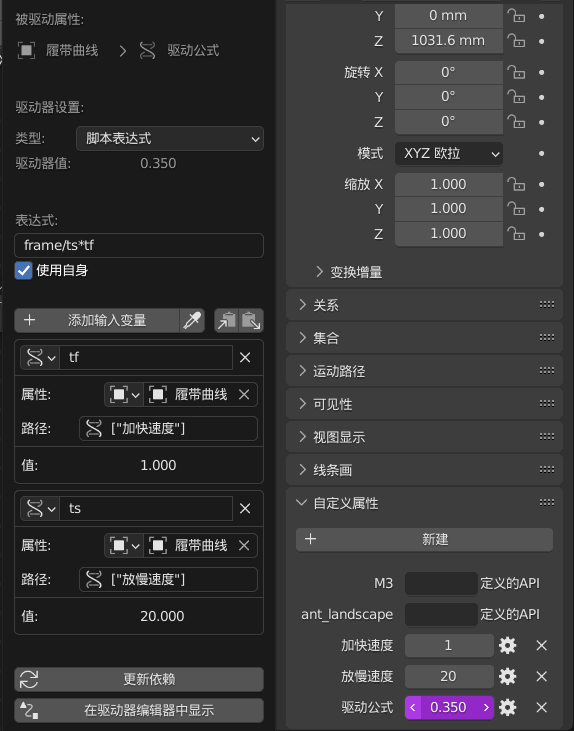Image resolution: width=574 pixels, height=731 pixels.
Task: Click the eyedropper icon beside 添加输入变量
Action: point(192,320)
